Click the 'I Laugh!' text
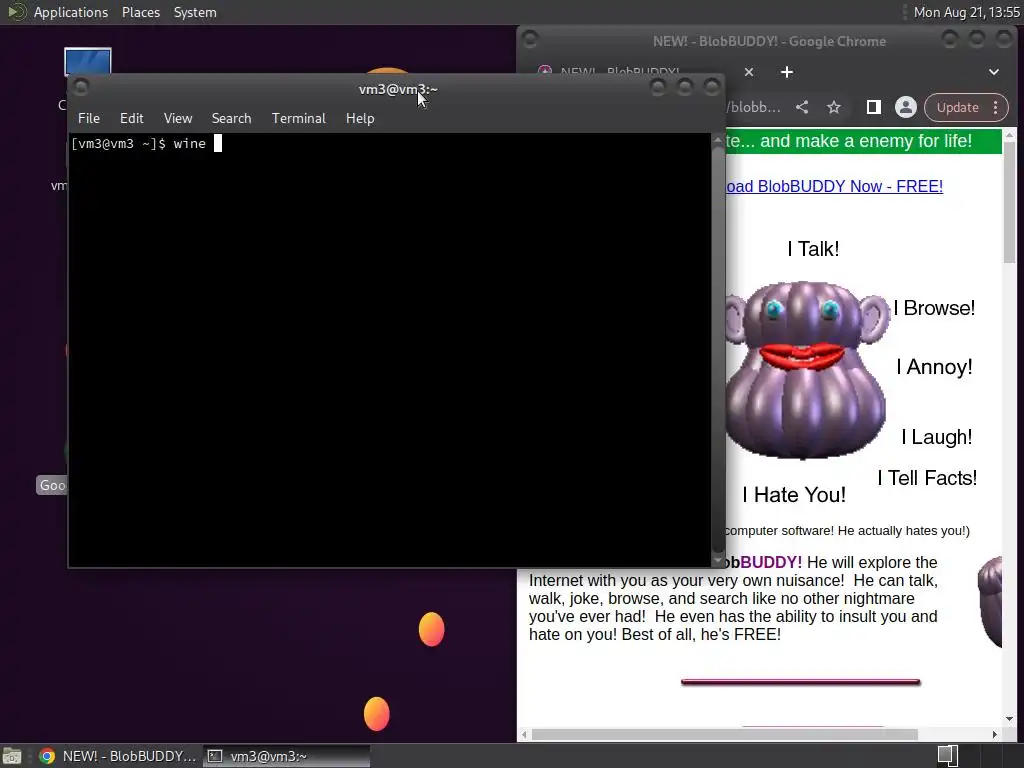 coord(936,437)
